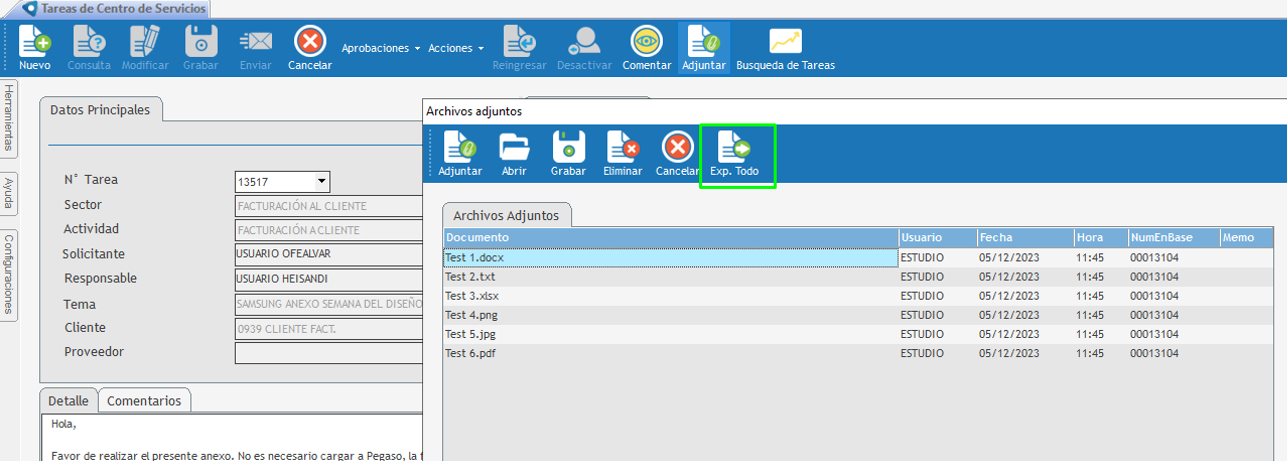Screen dimensions: 1287x461
Task: Click the Busqueda de Tareas icon
Action: pyautogui.click(x=785, y=43)
